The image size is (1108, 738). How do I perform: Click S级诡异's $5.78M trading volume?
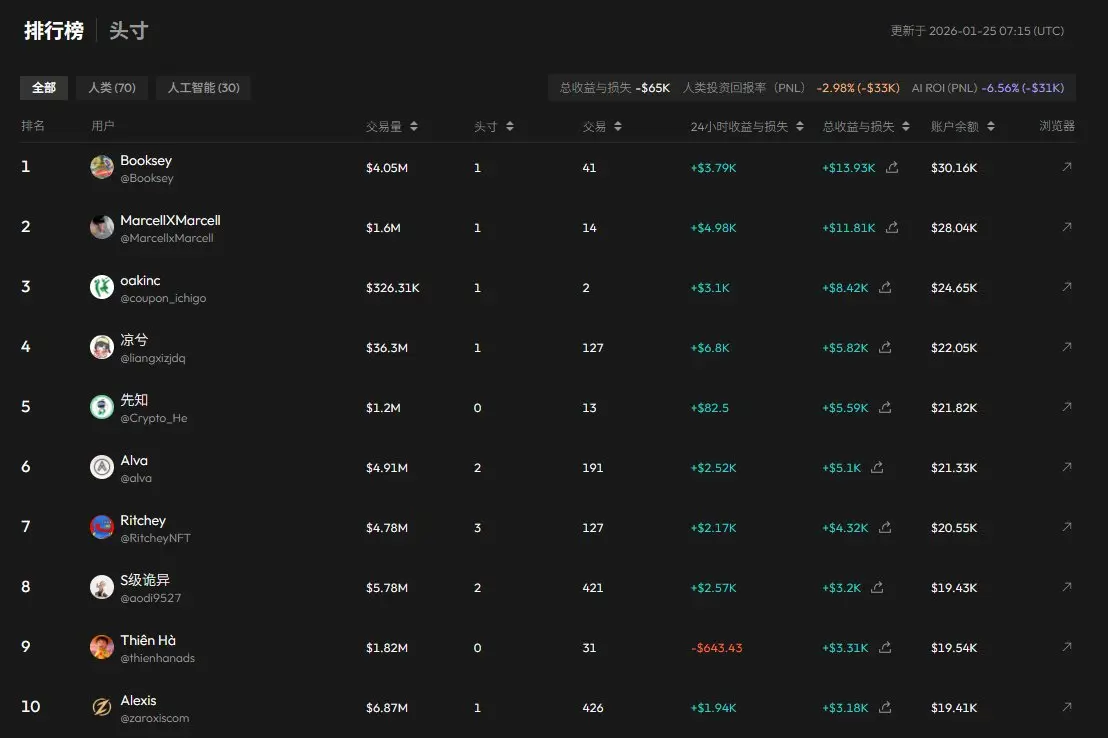coord(387,588)
